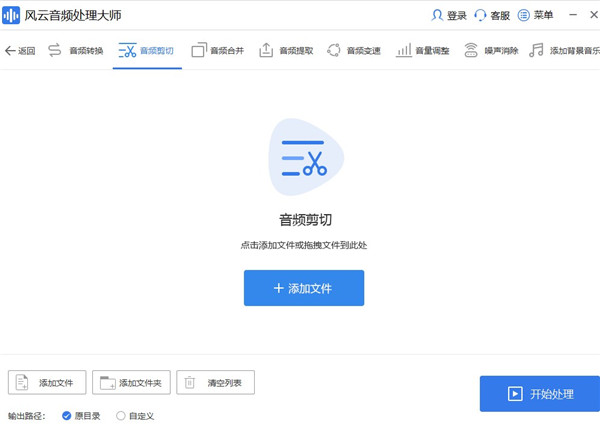This screenshot has height=426, width=600.
Task: Open the 音频转换 conversion tab
Action: pyautogui.click(x=75, y=50)
